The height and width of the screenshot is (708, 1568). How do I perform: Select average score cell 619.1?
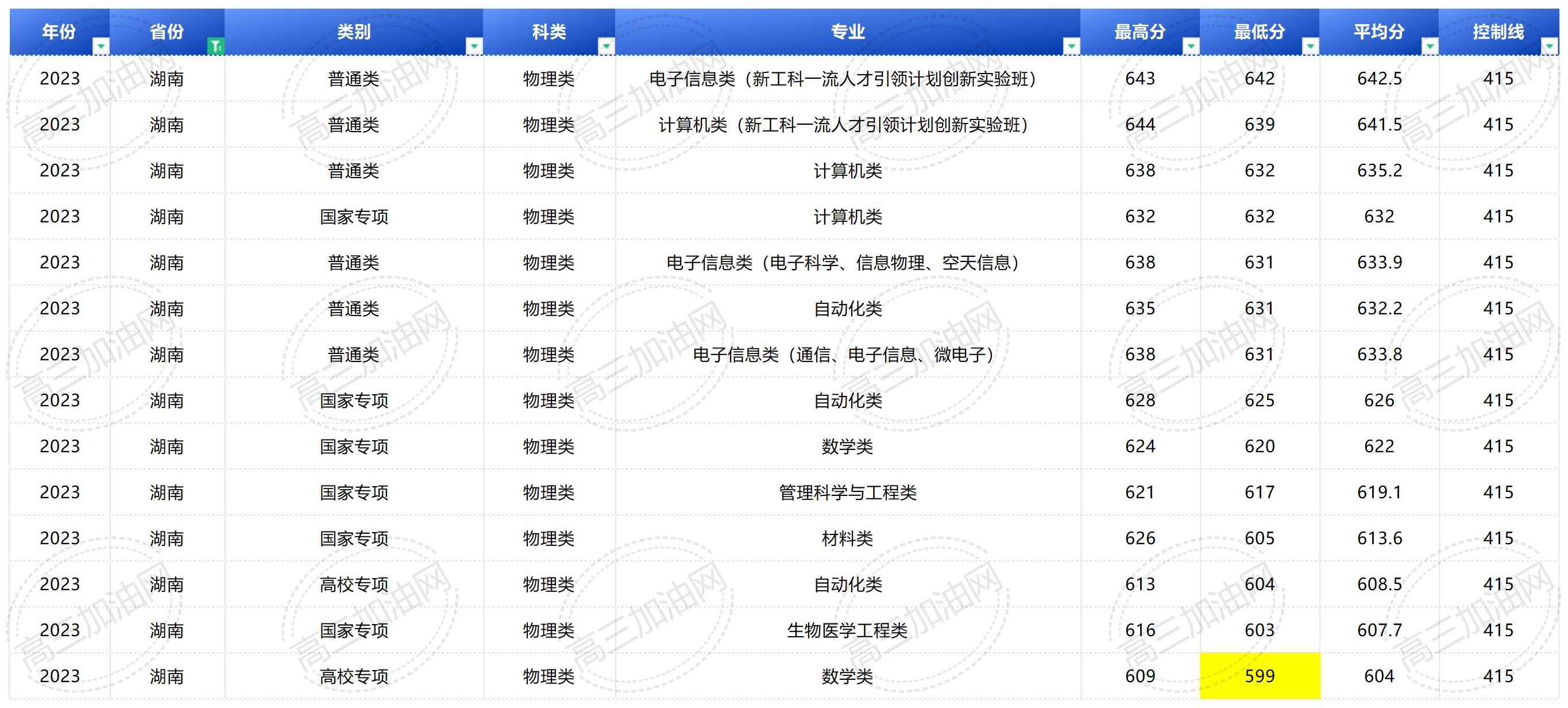[x=1378, y=492]
